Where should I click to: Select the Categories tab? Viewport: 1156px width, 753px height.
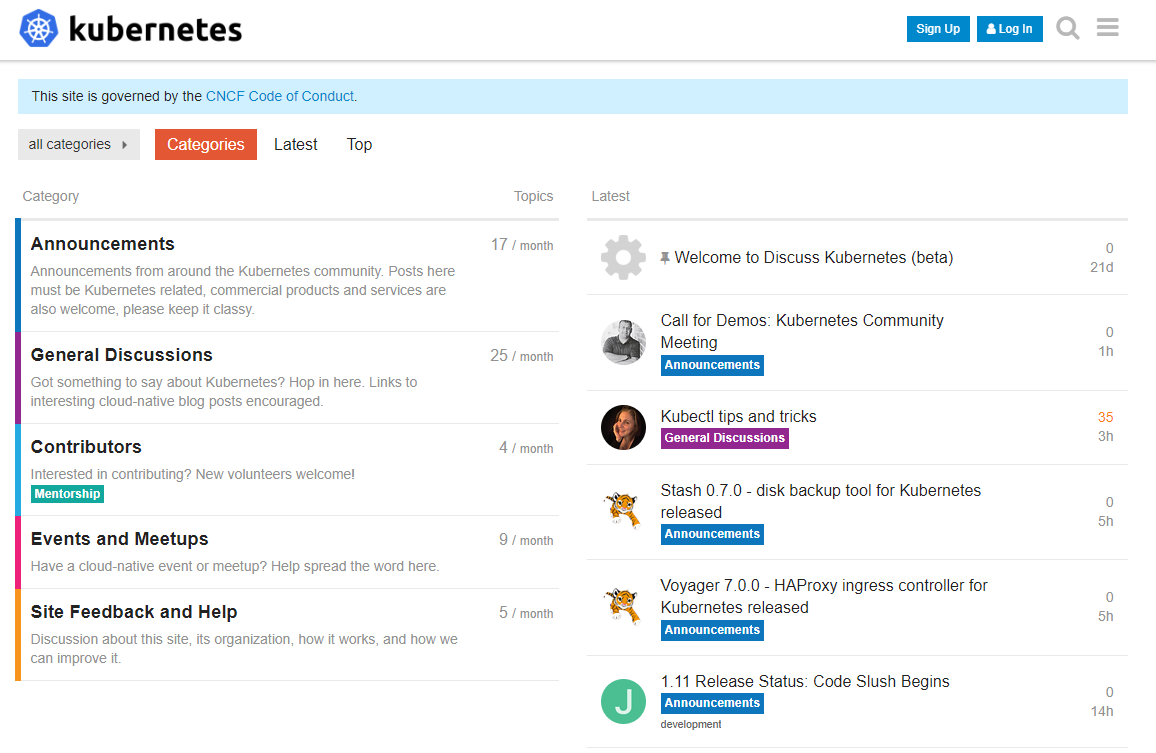click(x=205, y=144)
